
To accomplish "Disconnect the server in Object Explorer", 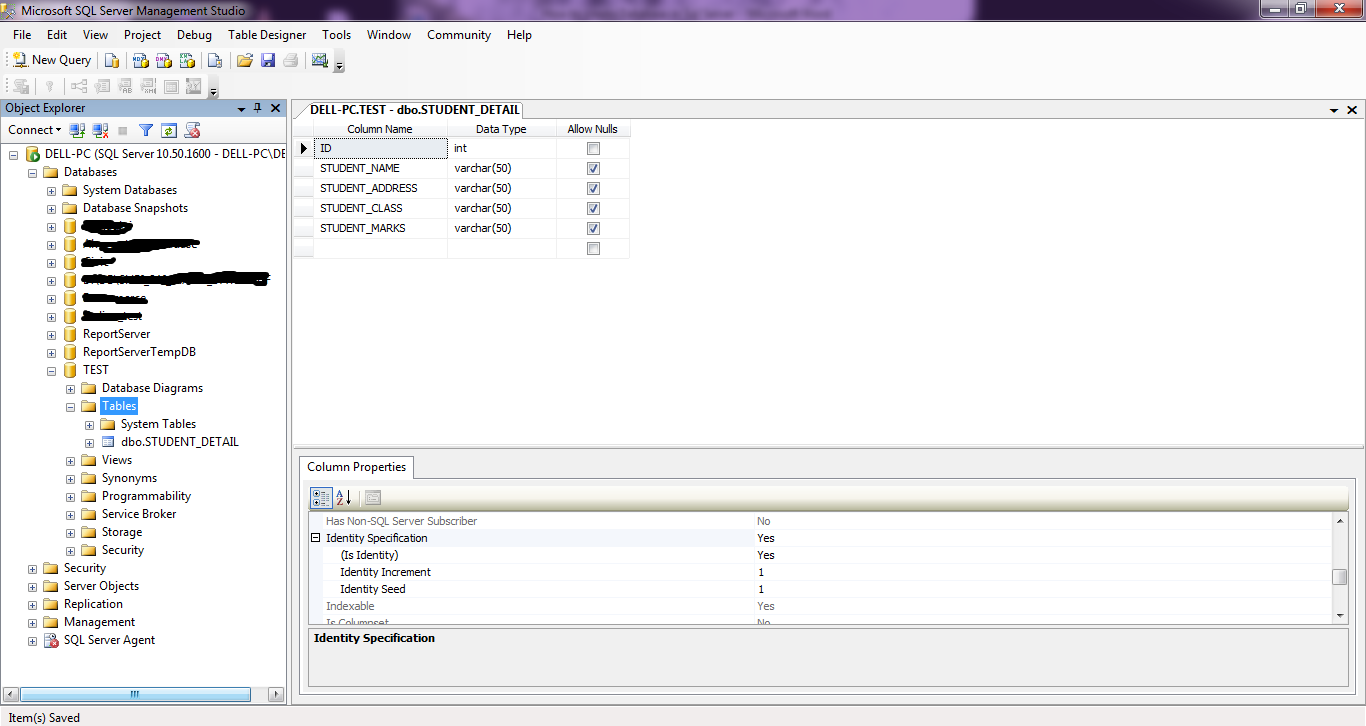I will coord(100,130).
